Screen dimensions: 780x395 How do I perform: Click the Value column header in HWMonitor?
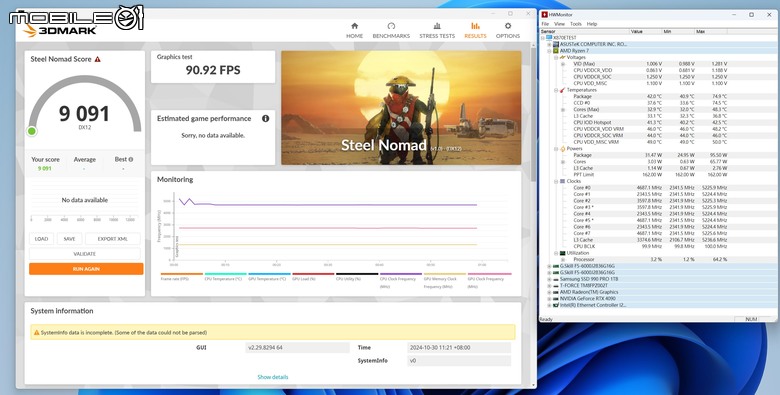645,31
